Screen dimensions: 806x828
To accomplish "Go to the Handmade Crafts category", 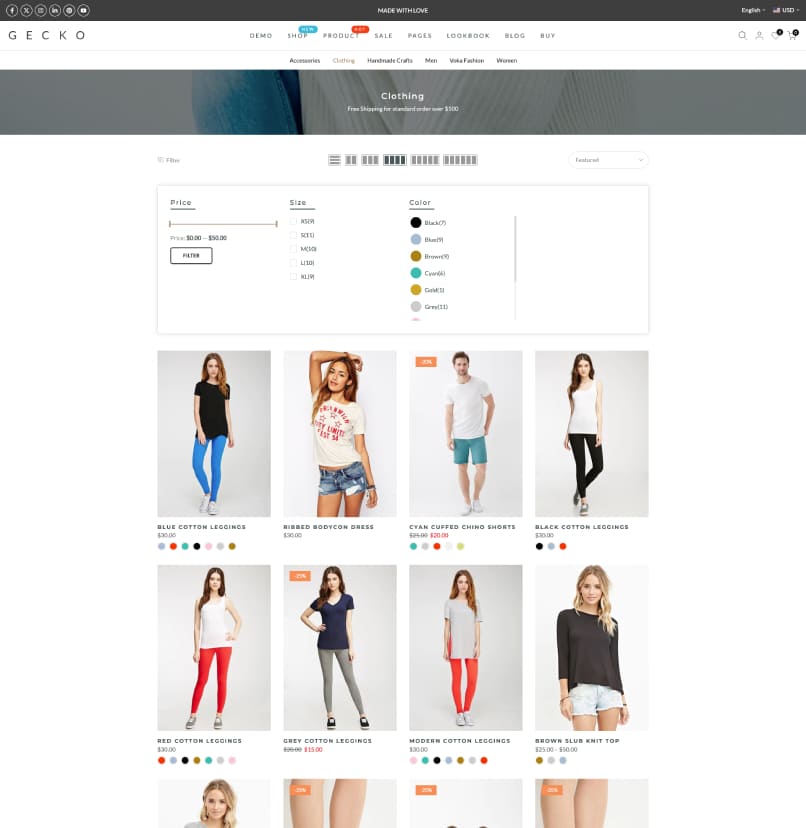I will pyautogui.click(x=390, y=61).
